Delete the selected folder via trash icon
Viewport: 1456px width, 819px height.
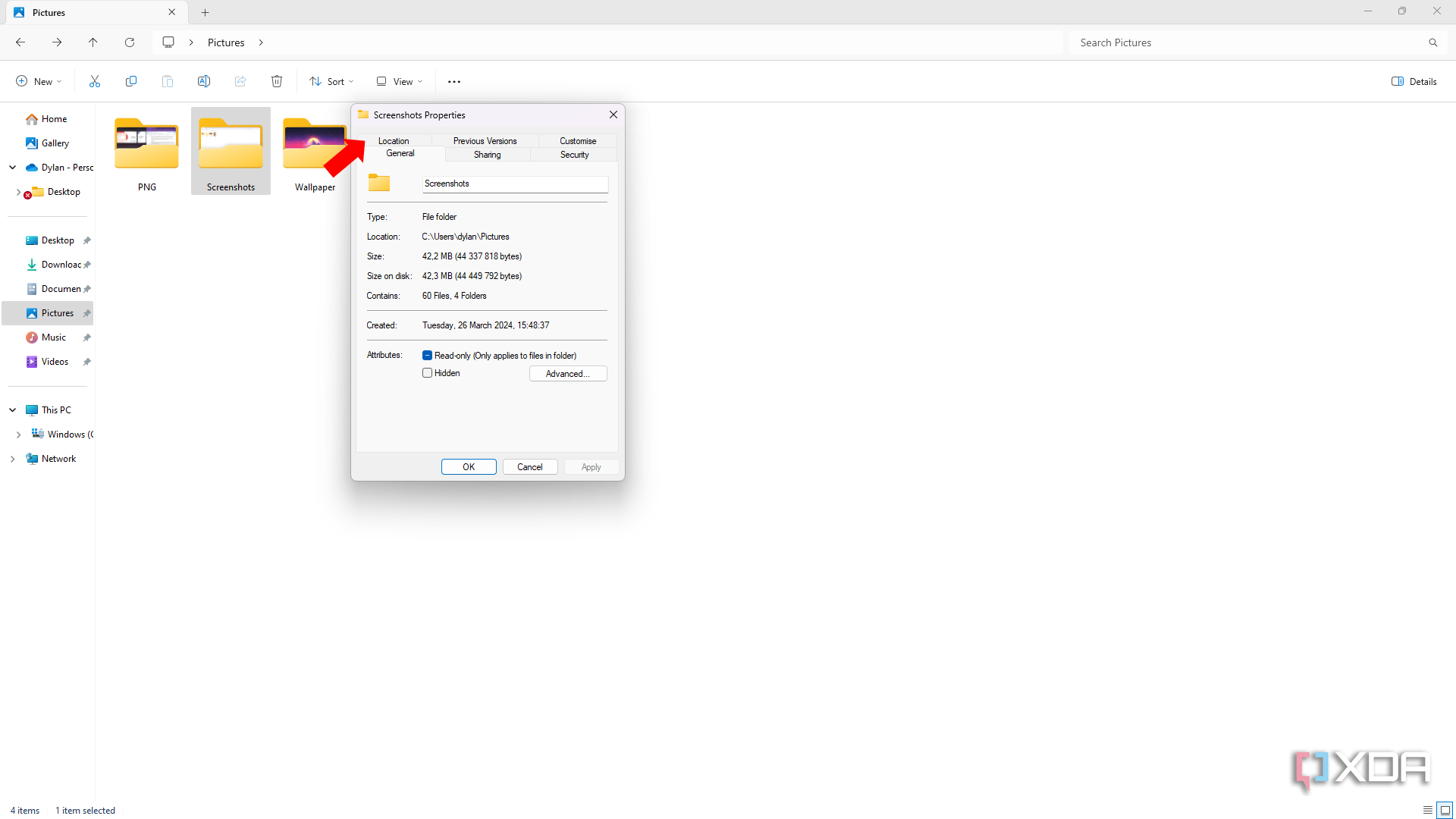point(276,81)
